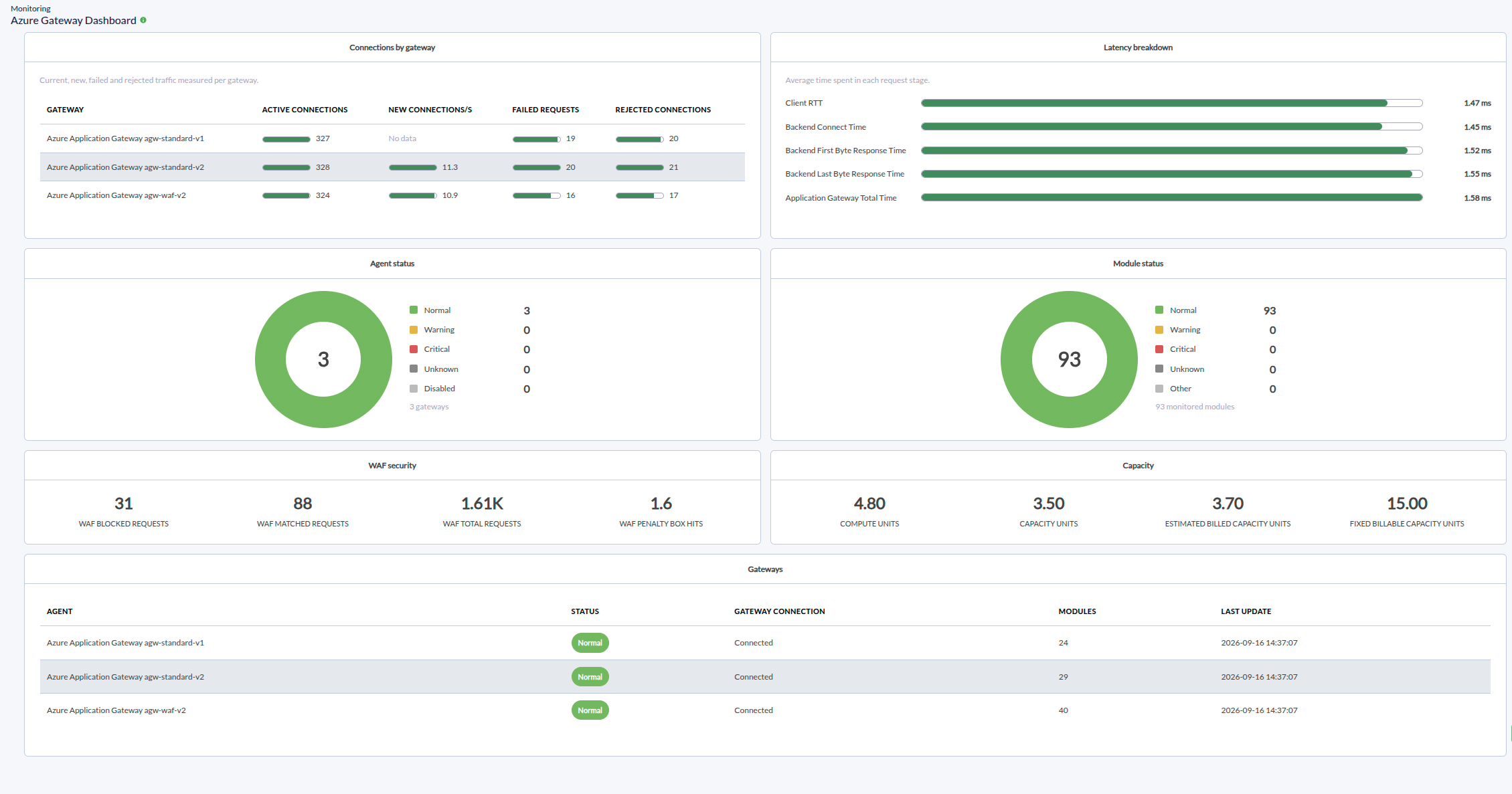This screenshot has width=1512, height=794.
Task: Click the Application Gateway Total Time latency bar
Action: (x=1171, y=197)
